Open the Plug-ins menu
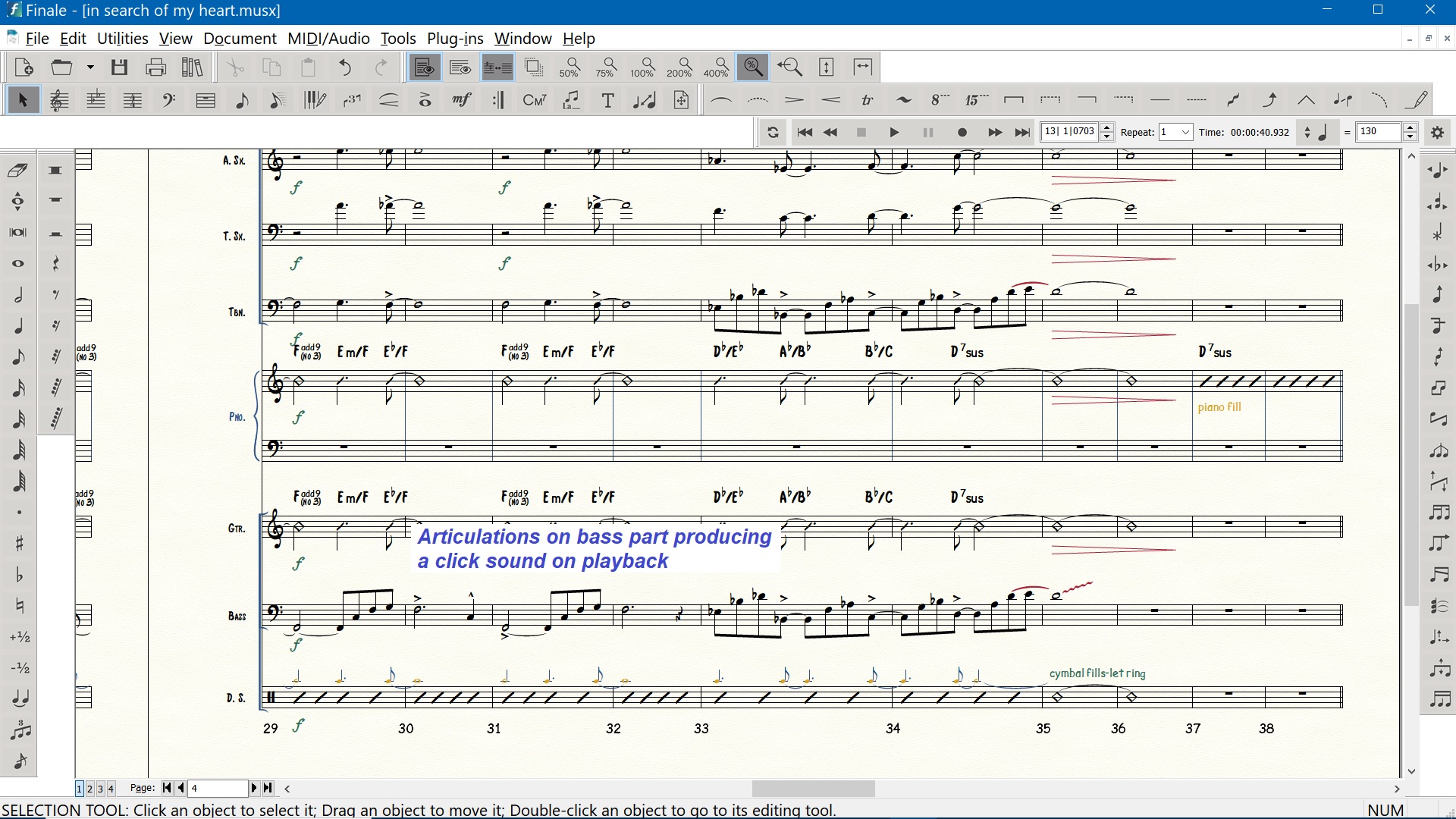 (x=455, y=39)
